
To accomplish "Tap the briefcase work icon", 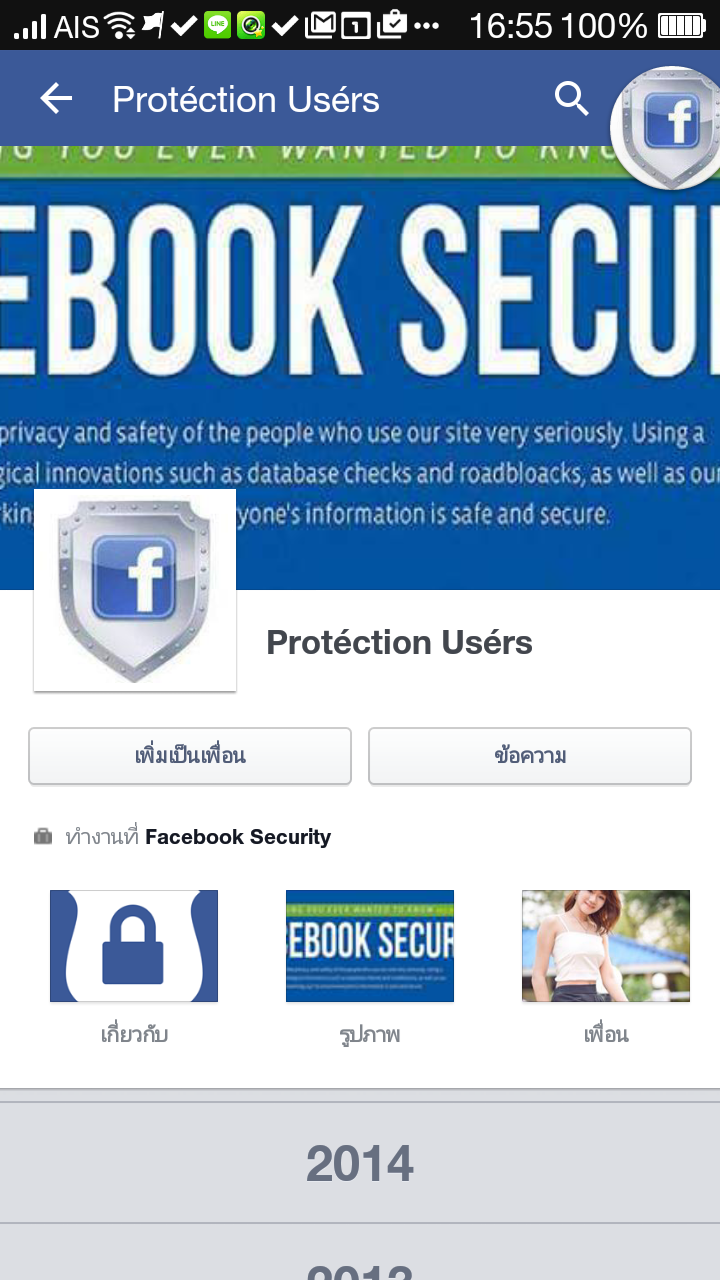I will point(43,836).
